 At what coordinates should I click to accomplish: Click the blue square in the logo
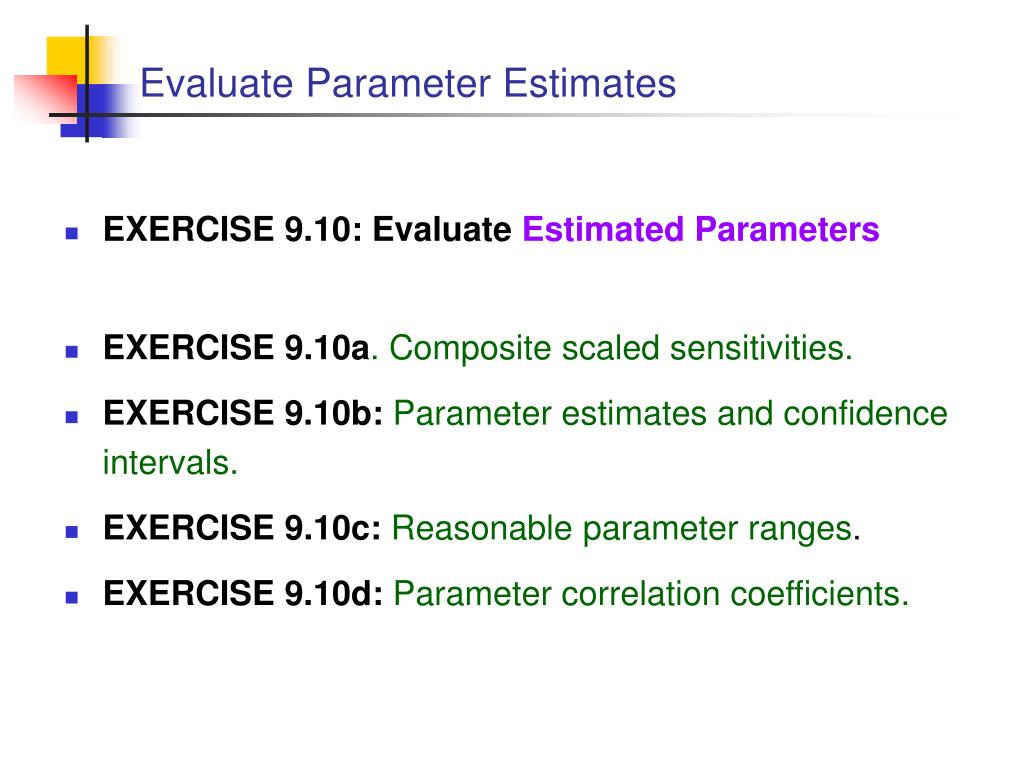tap(98, 111)
